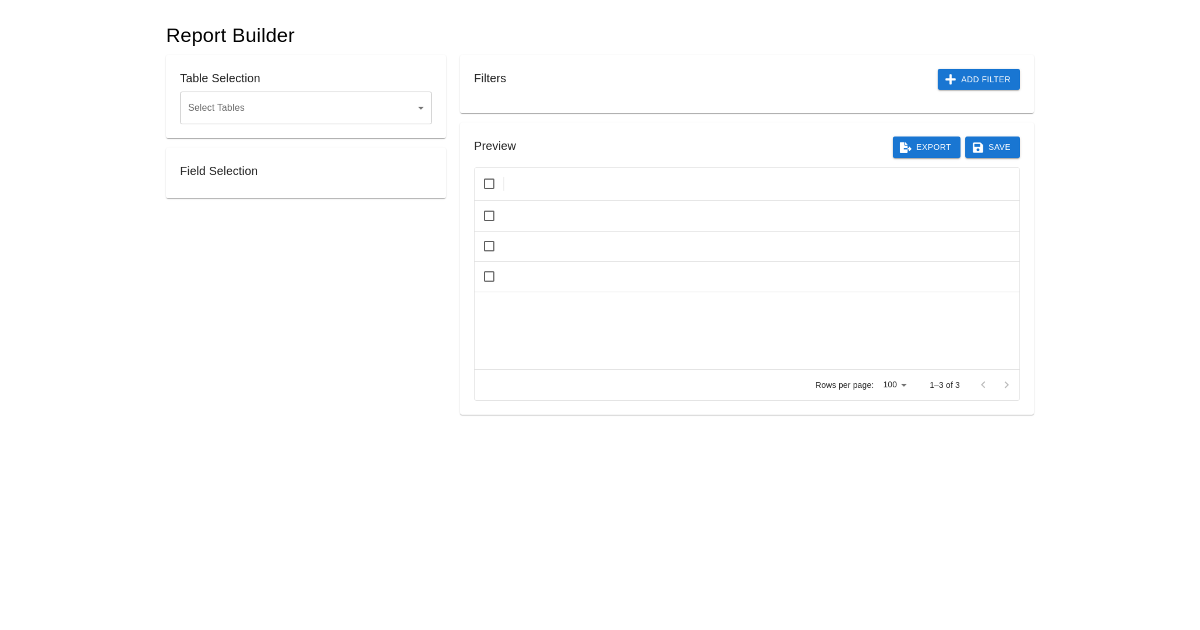The image size is (1200, 630).
Task: Click the floppy disk icon on Save button
Action: click(978, 147)
